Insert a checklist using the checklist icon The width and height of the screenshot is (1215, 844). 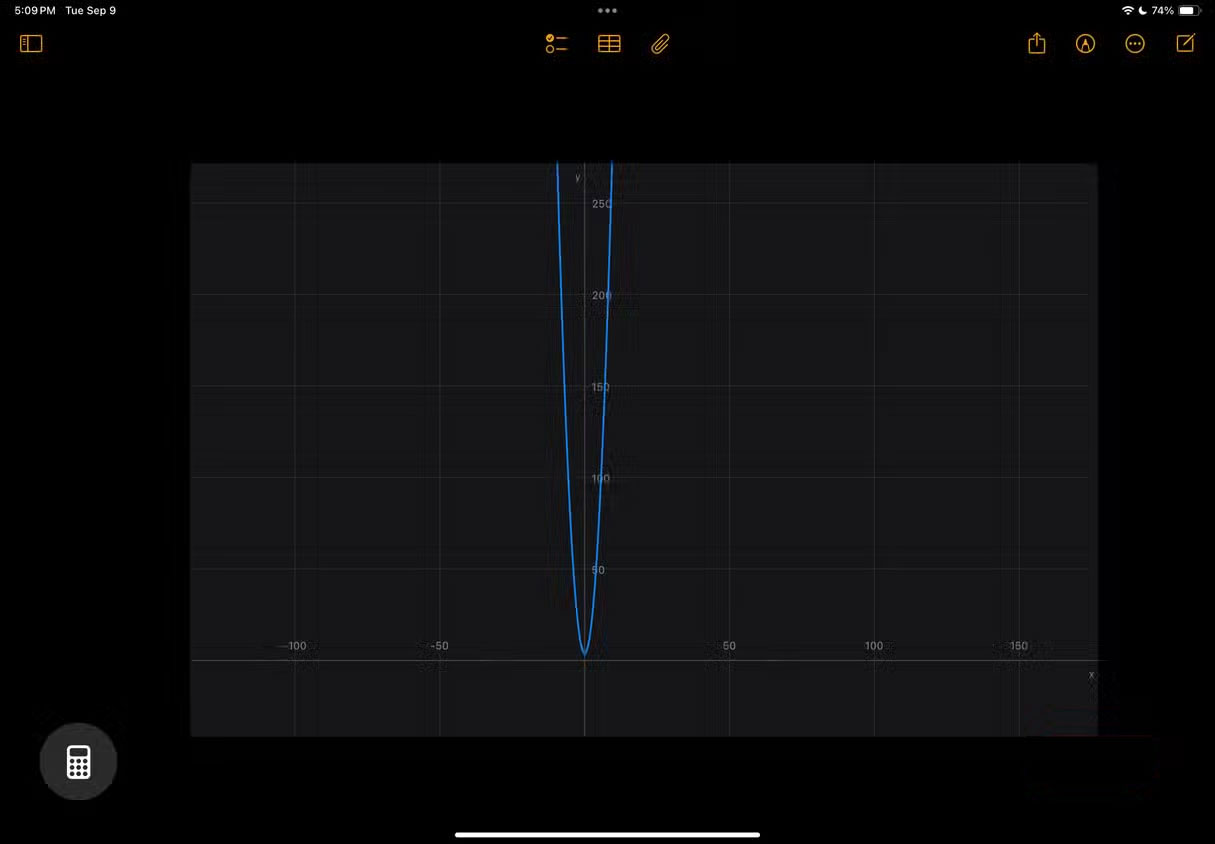pyautogui.click(x=556, y=44)
